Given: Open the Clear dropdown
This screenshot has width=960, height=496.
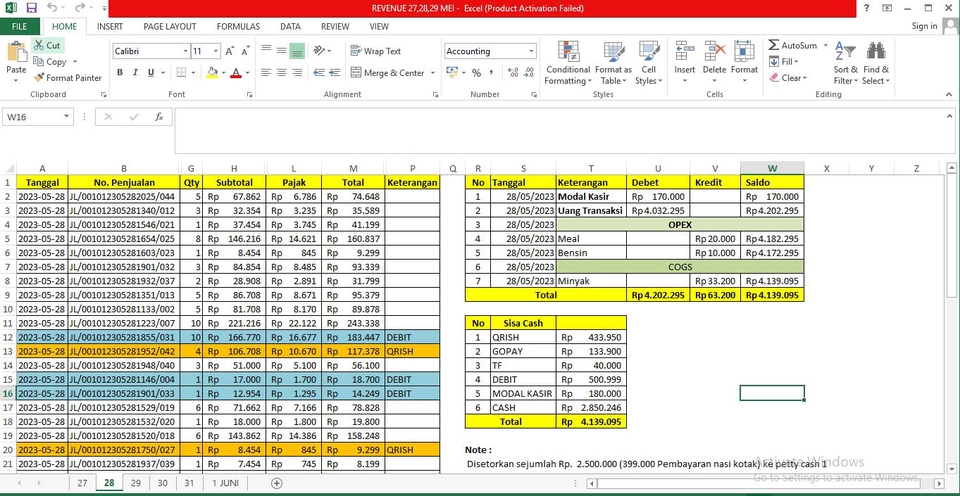Looking at the screenshot, I should coord(789,78).
